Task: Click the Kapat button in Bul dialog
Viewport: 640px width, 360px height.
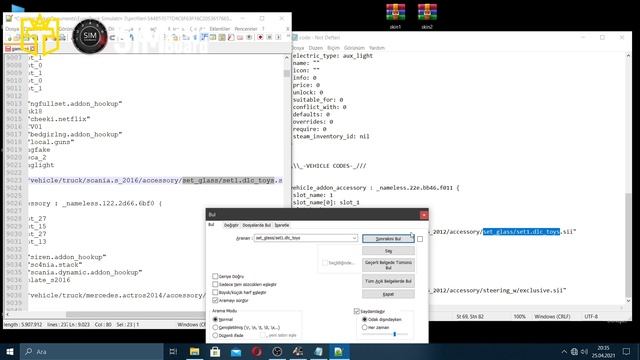Action: pyautogui.click(x=388, y=294)
